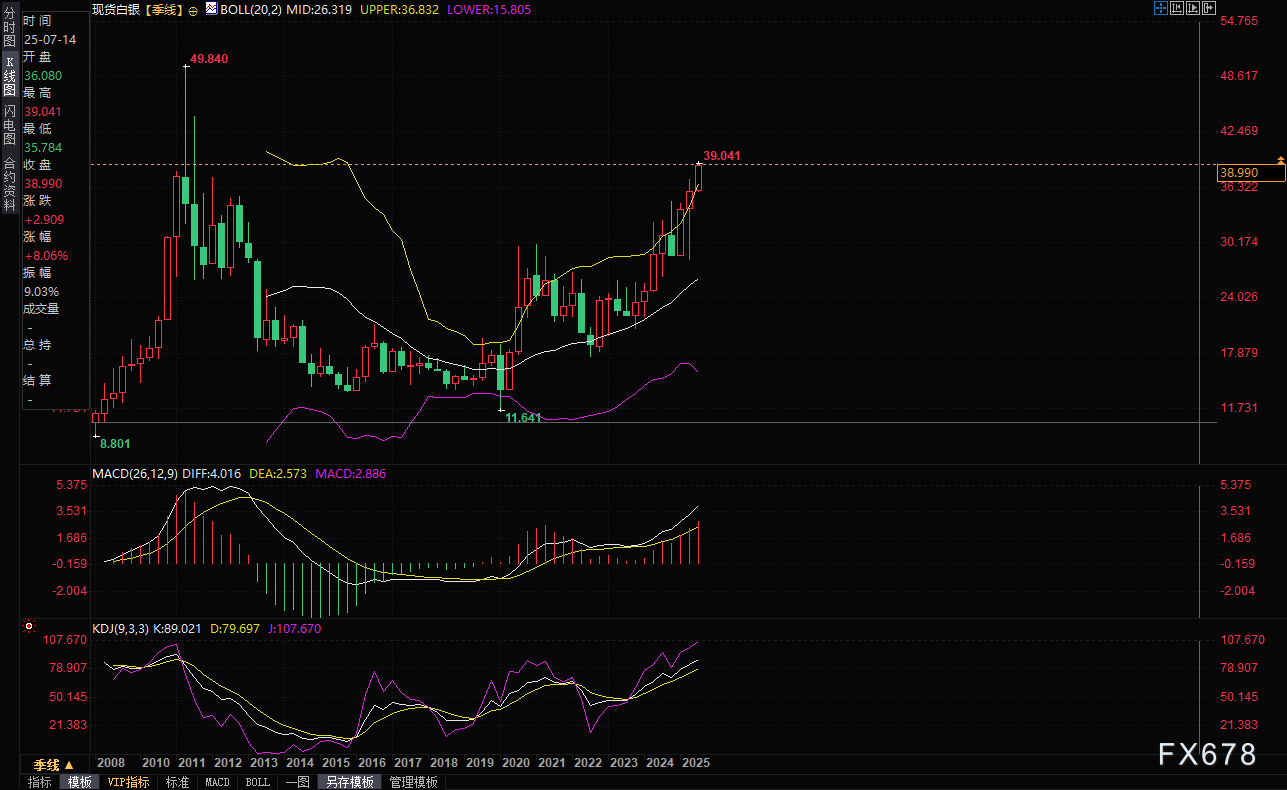Viewport: 1287px width, 790px height.
Task: Apply the BOLL template button
Action: point(257,782)
